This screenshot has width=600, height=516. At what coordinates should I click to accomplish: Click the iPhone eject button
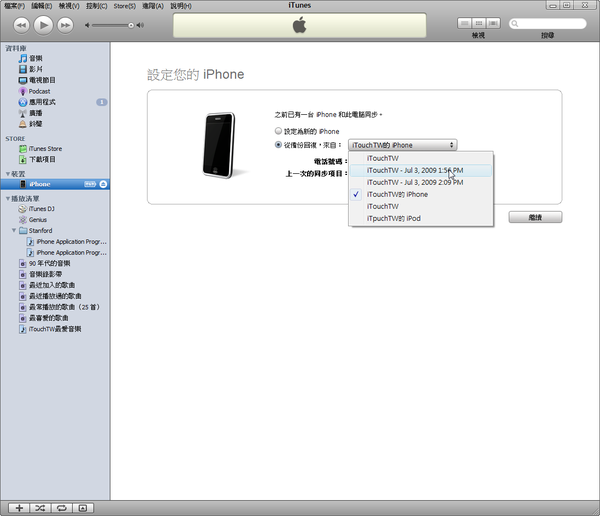click(x=103, y=184)
